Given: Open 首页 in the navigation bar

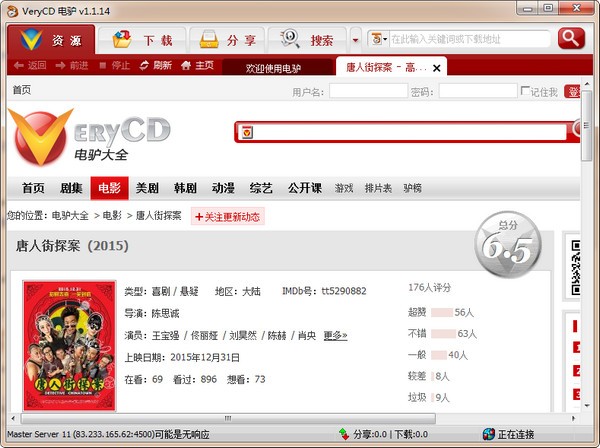Looking at the screenshot, I should [33, 188].
